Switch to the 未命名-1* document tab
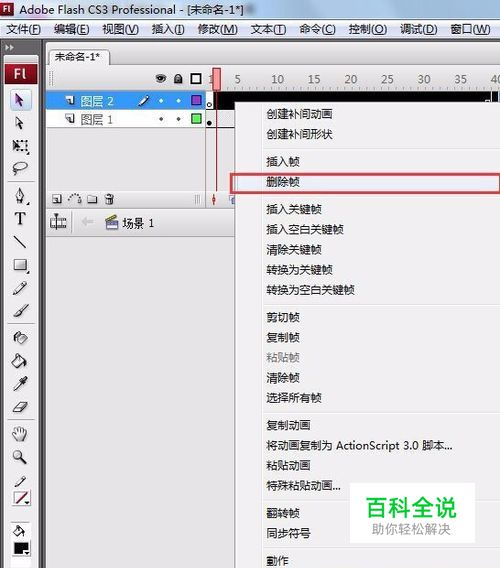500x568 pixels. pyautogui.click(x=78, y=57)
